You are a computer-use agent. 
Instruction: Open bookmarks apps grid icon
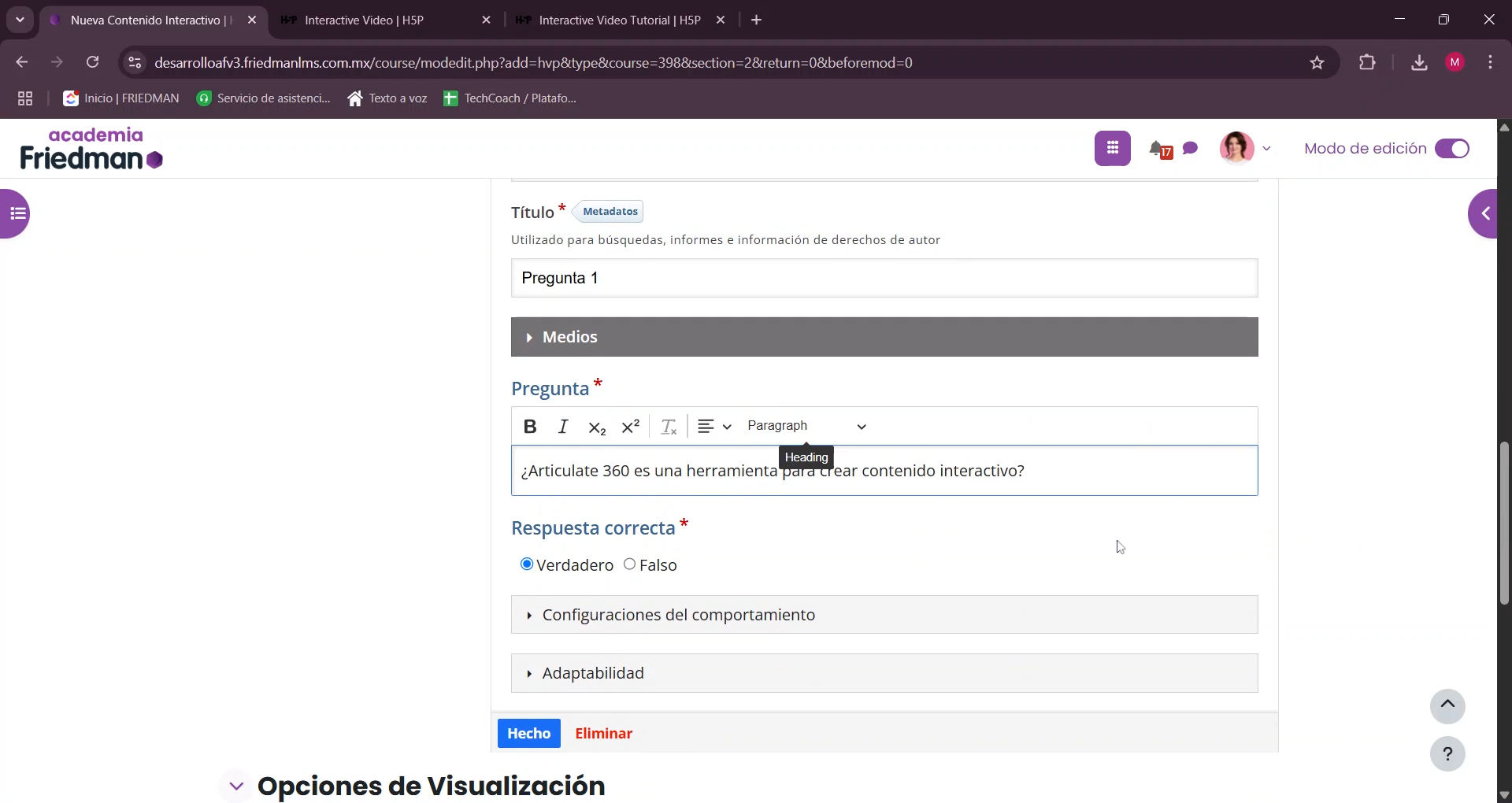[x=25, y=98]
